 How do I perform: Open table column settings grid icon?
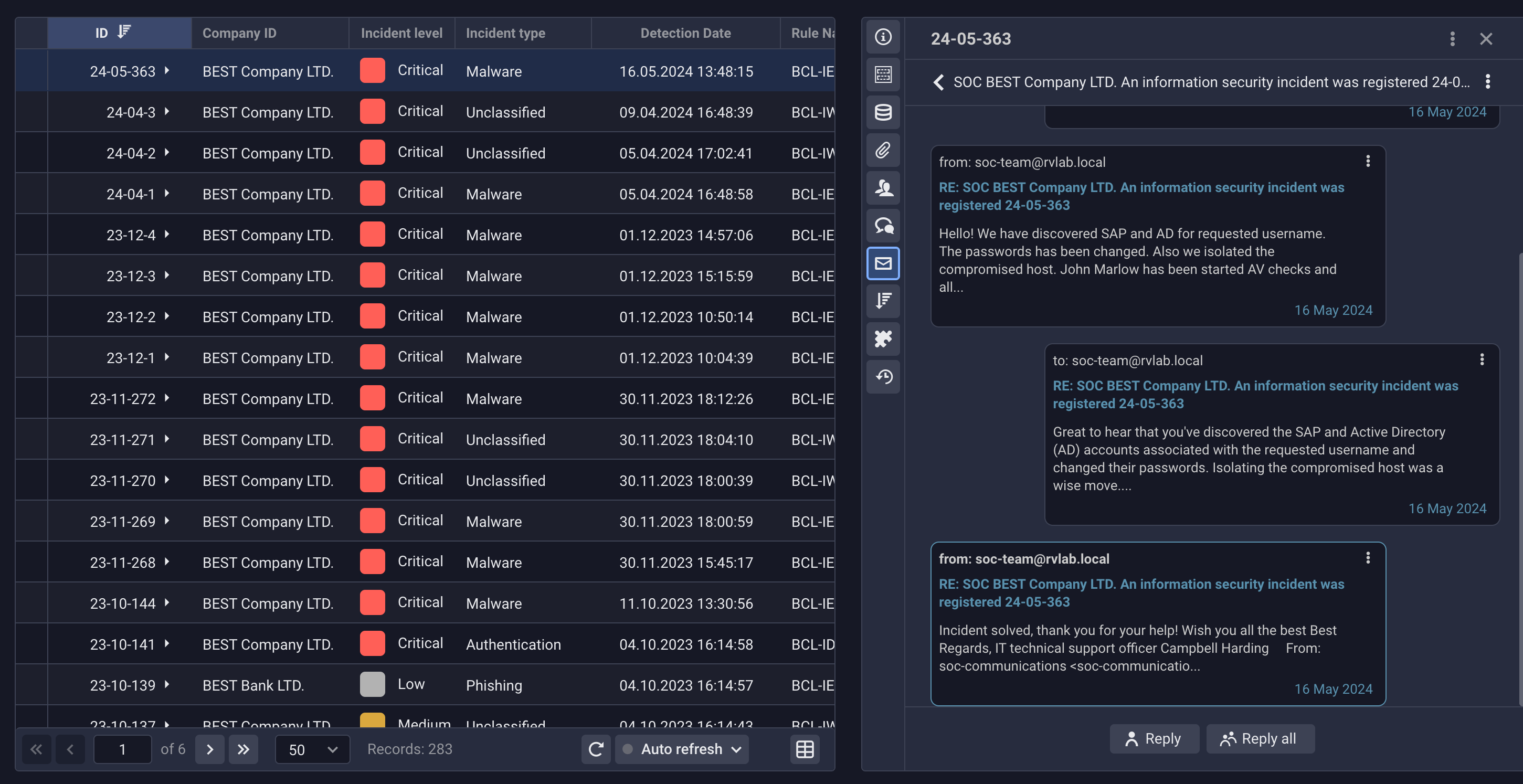click(805, 749)
